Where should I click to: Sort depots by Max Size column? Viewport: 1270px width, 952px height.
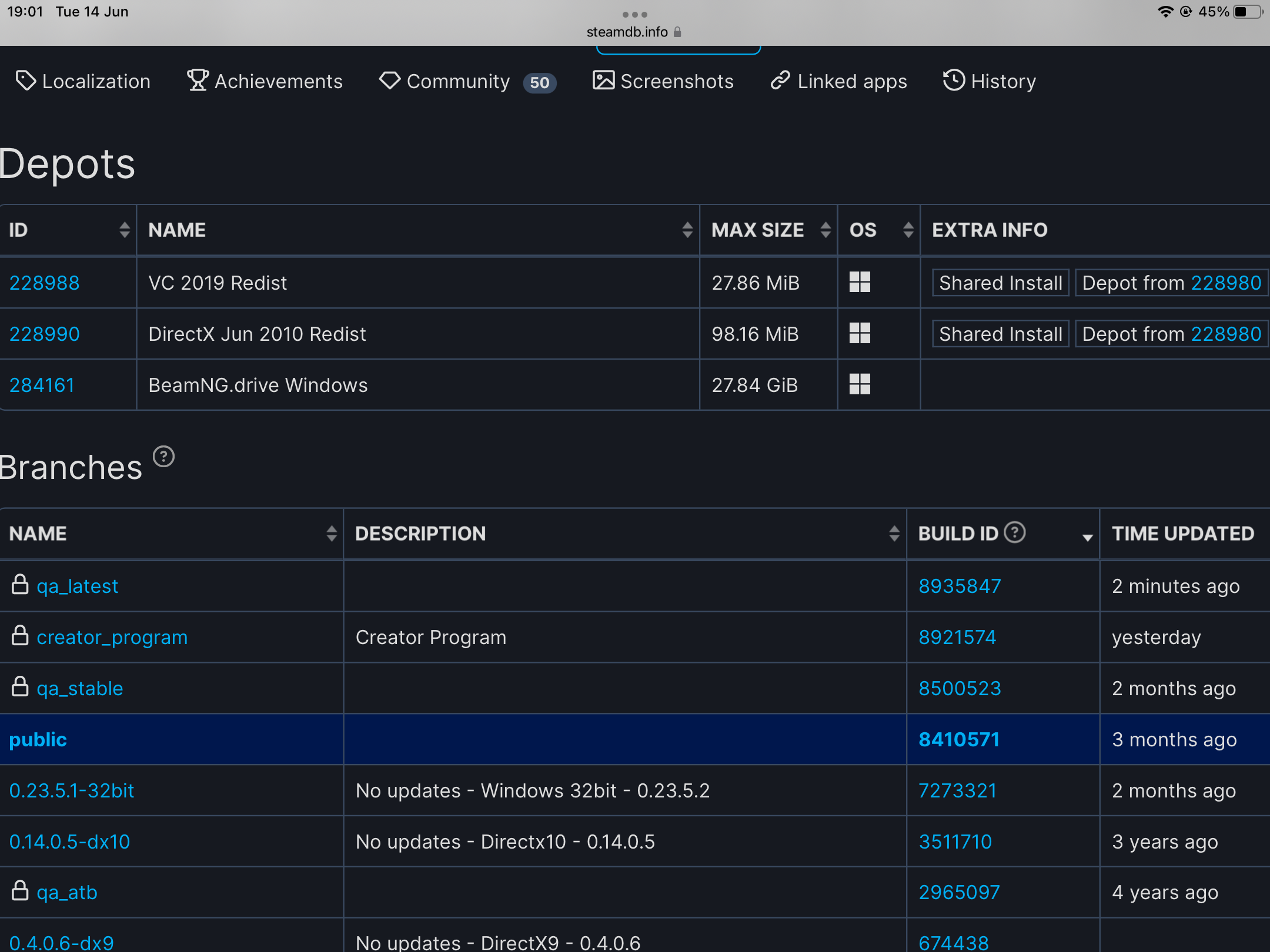(x=825, y=230)
